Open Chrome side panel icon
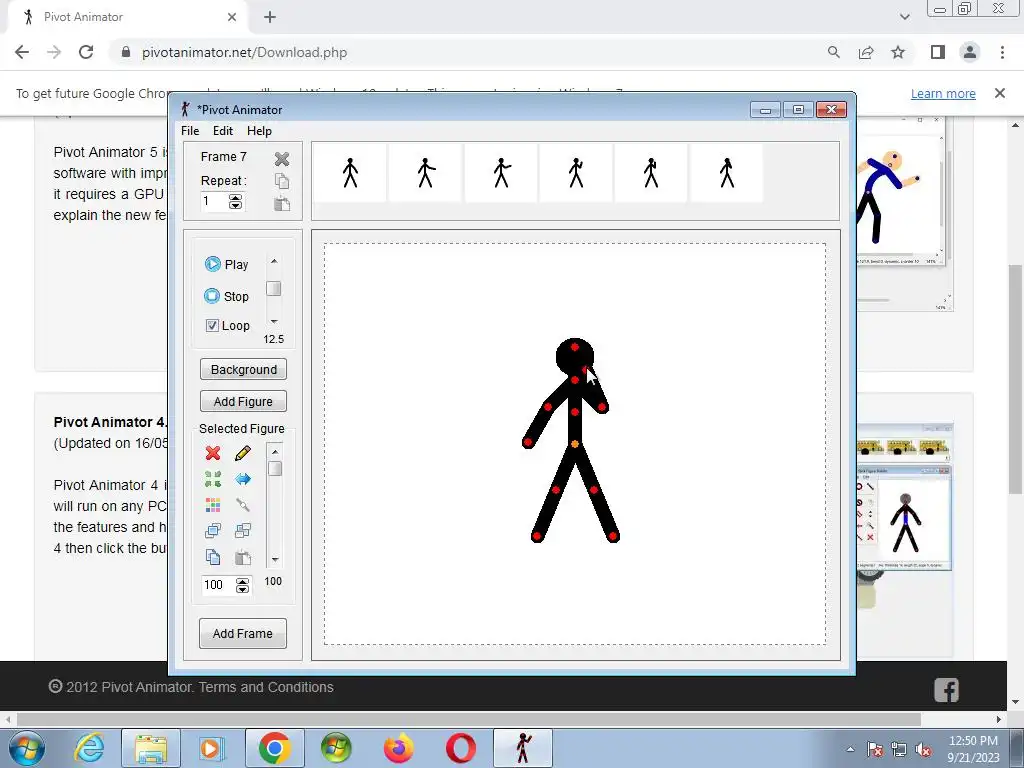The width and height of the screenshot is (1024, 768). pyautogui.click(x=938, y=52)
